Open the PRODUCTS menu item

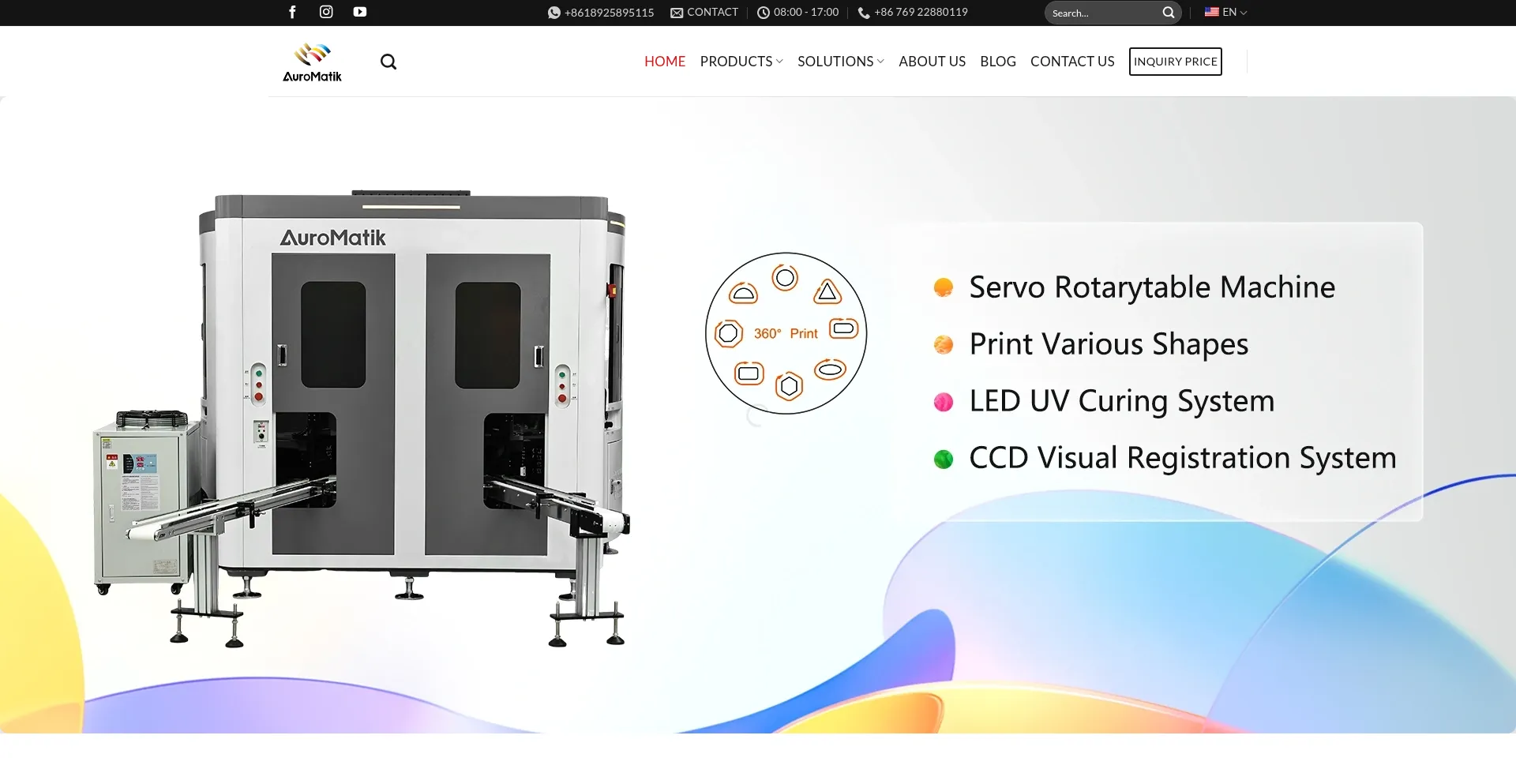(736, 62)
